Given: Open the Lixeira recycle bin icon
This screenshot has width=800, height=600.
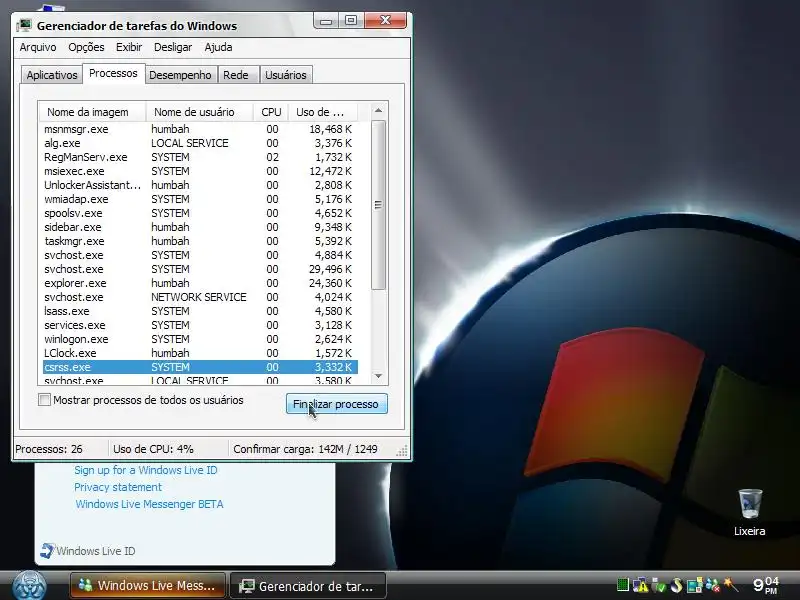Looking at the screenshot, I should coord(749,512).
